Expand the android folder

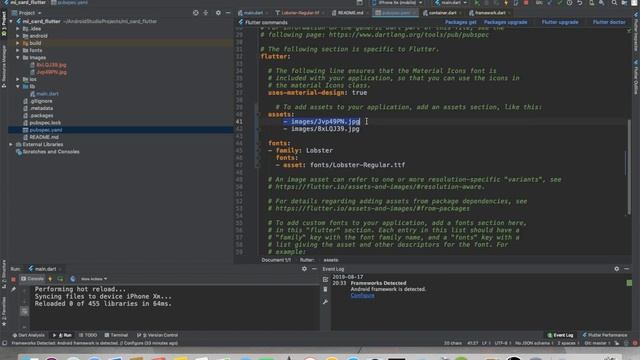[x=18, y=36]
